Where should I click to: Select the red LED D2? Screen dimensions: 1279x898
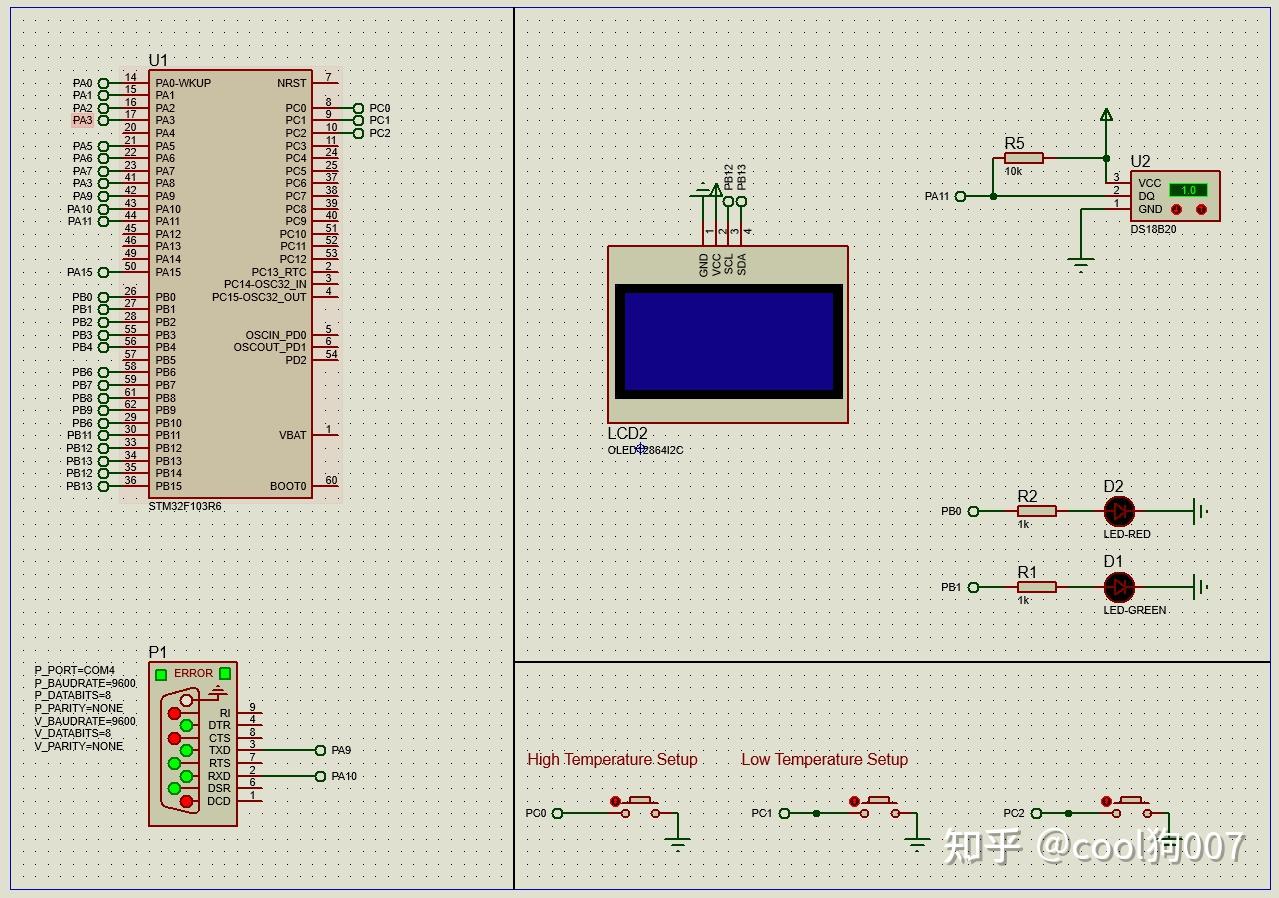click(x=1119, y=511)
